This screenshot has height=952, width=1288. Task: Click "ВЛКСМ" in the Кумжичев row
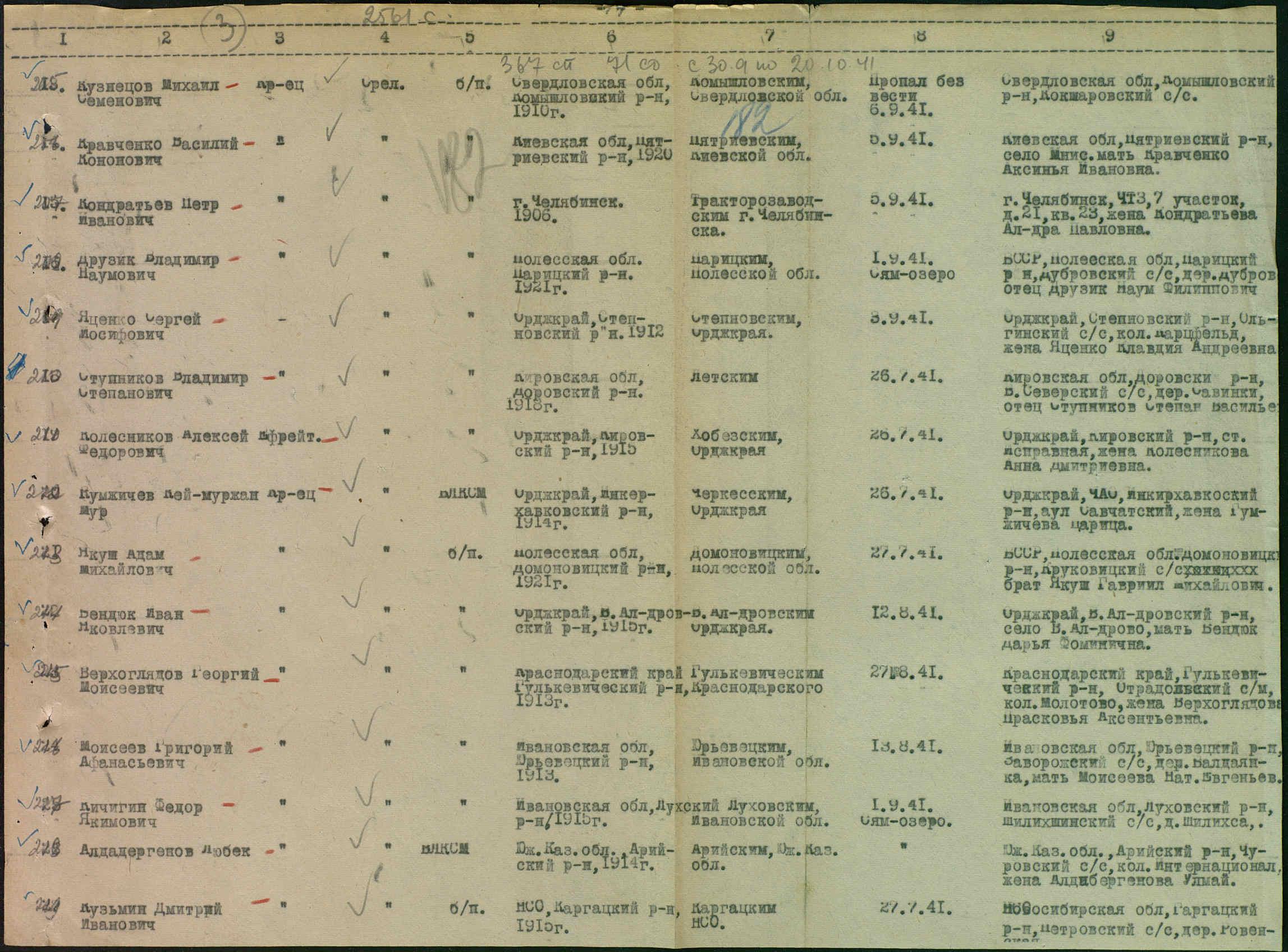[462, 493]
